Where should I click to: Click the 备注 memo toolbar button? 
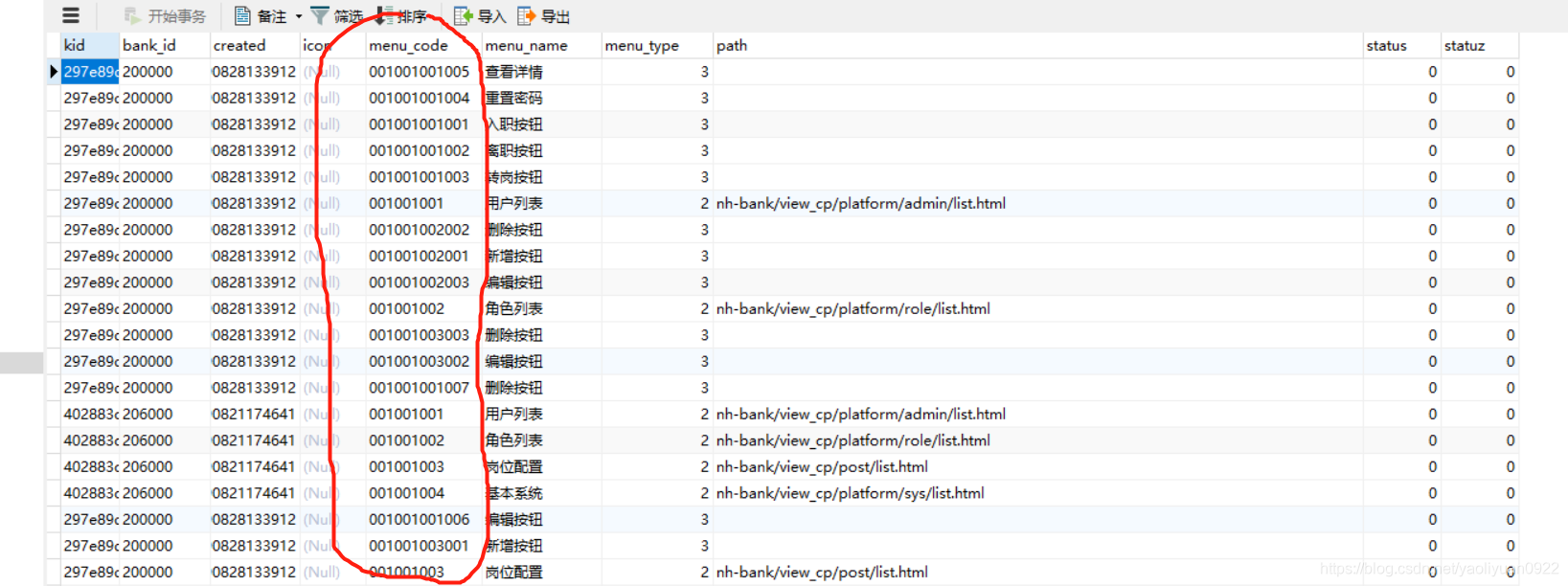261,16
